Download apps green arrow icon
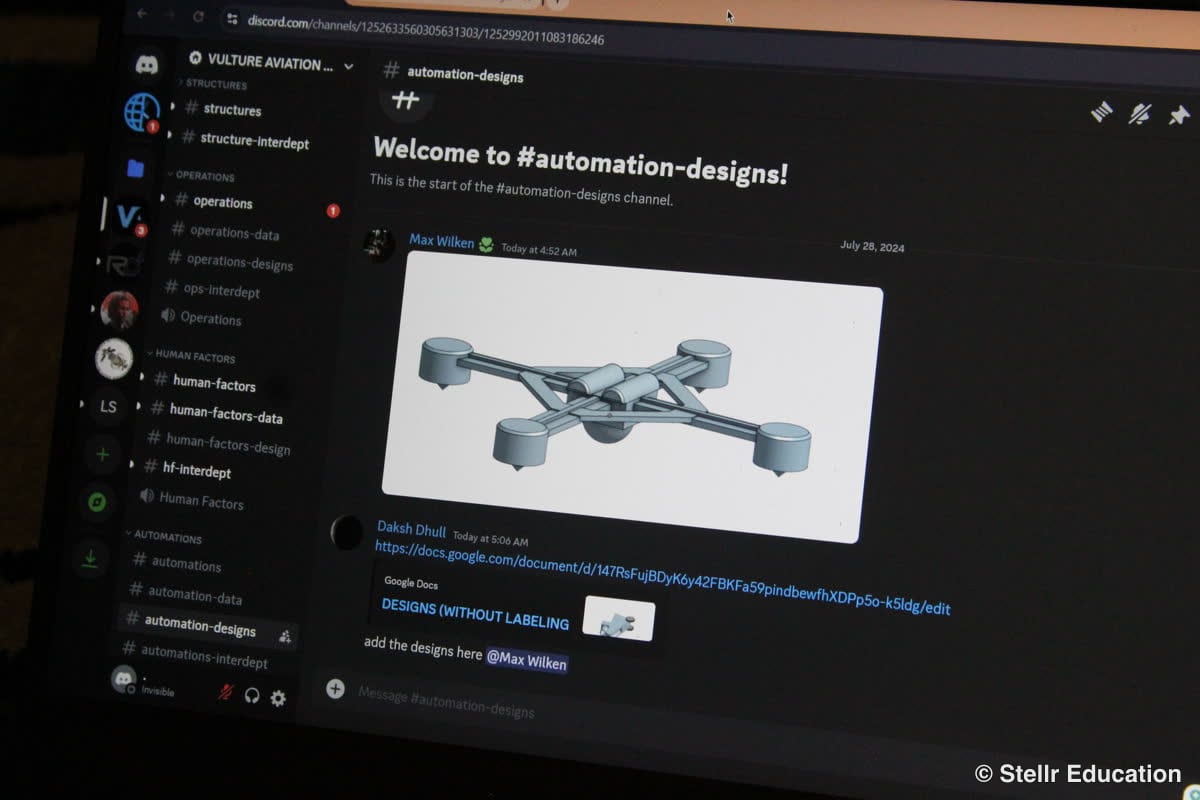1200x800 pixels. pos(90,559)
